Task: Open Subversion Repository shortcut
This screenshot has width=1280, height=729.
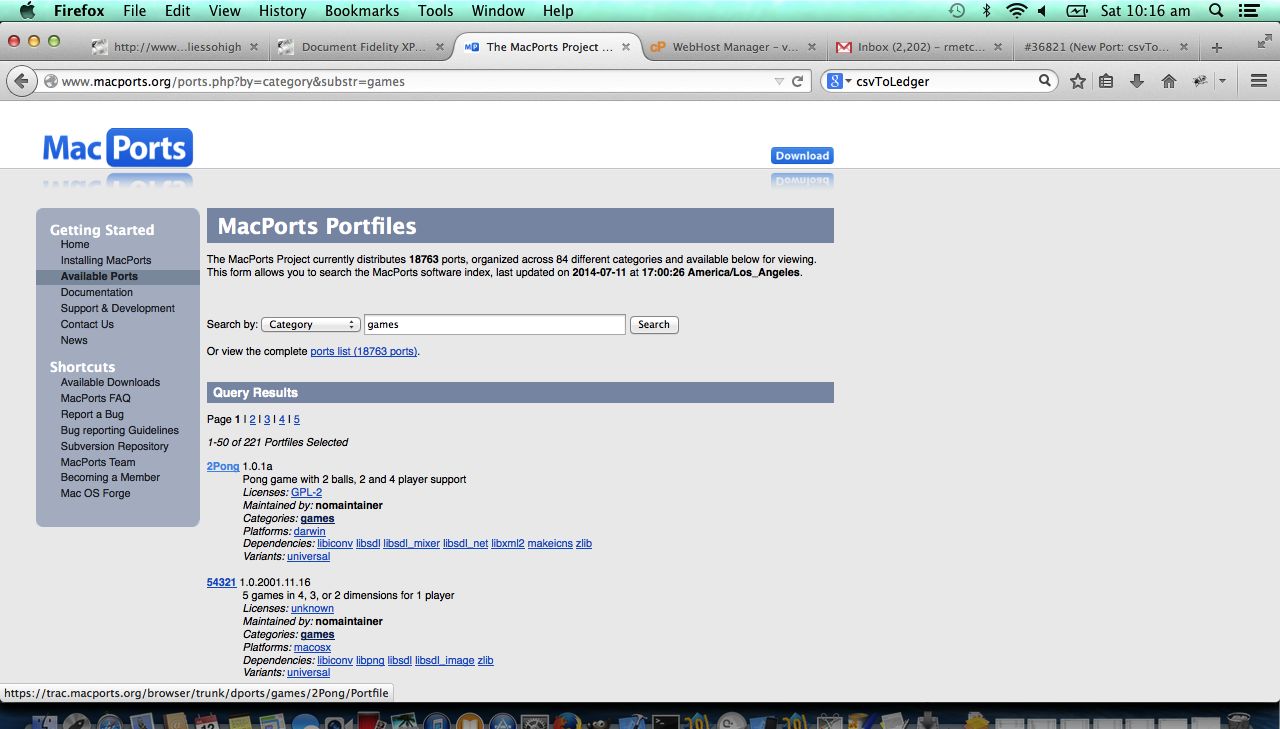Action: [114, 446]
